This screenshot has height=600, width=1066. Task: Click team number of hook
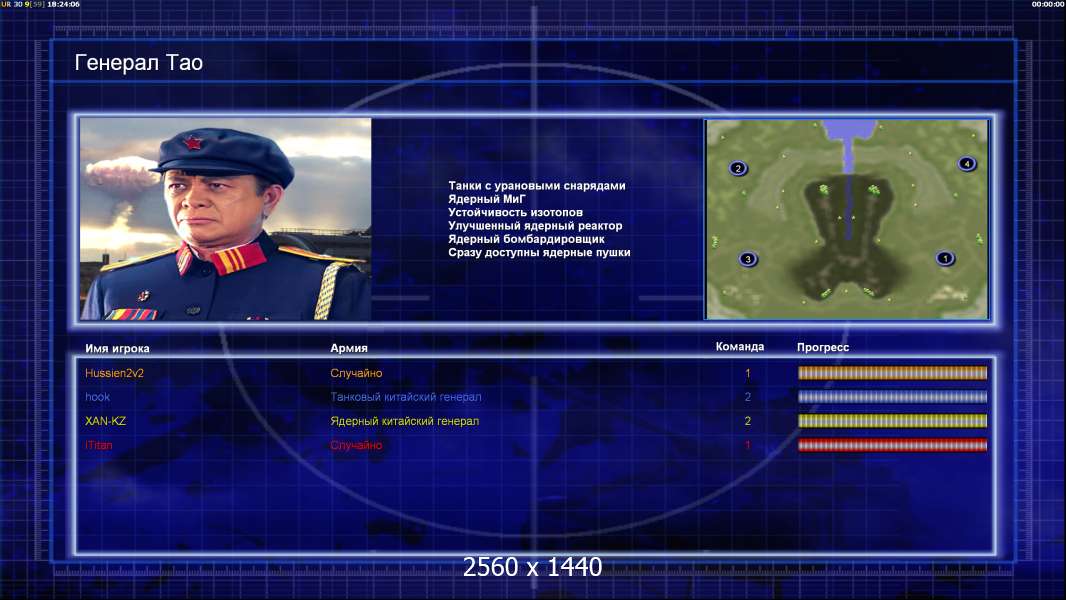(x=748, y=397)
